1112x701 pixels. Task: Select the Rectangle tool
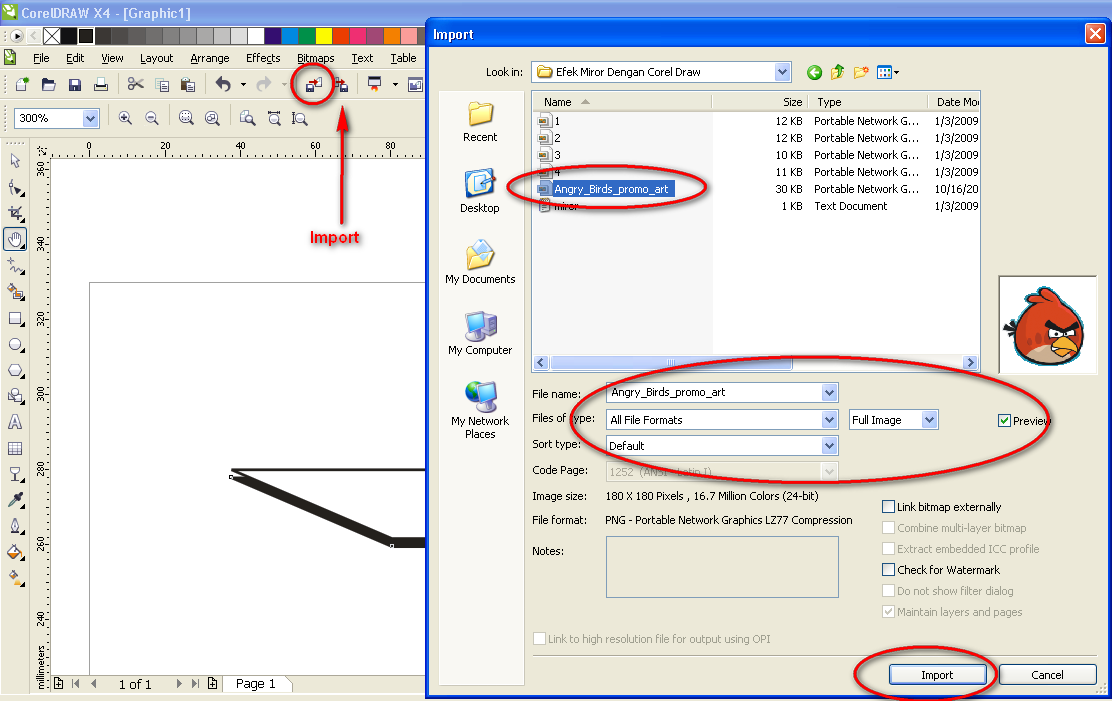[x=14, y=318]
